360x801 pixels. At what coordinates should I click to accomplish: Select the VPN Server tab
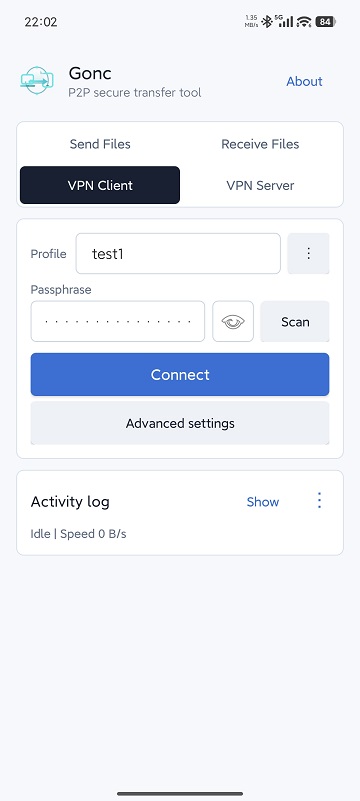(260, 185)
